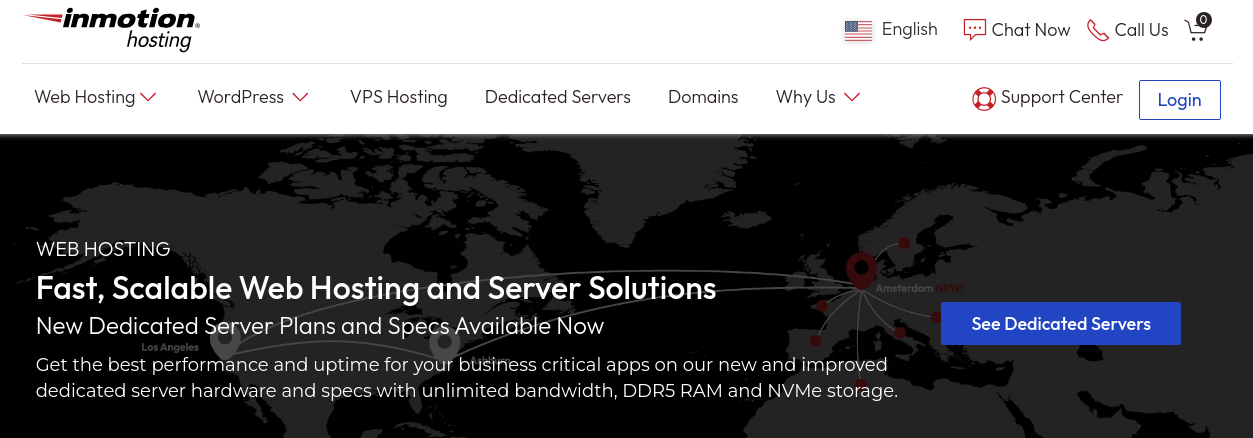
Task: Click the Los Angeles map label
Action: point(170,347)
